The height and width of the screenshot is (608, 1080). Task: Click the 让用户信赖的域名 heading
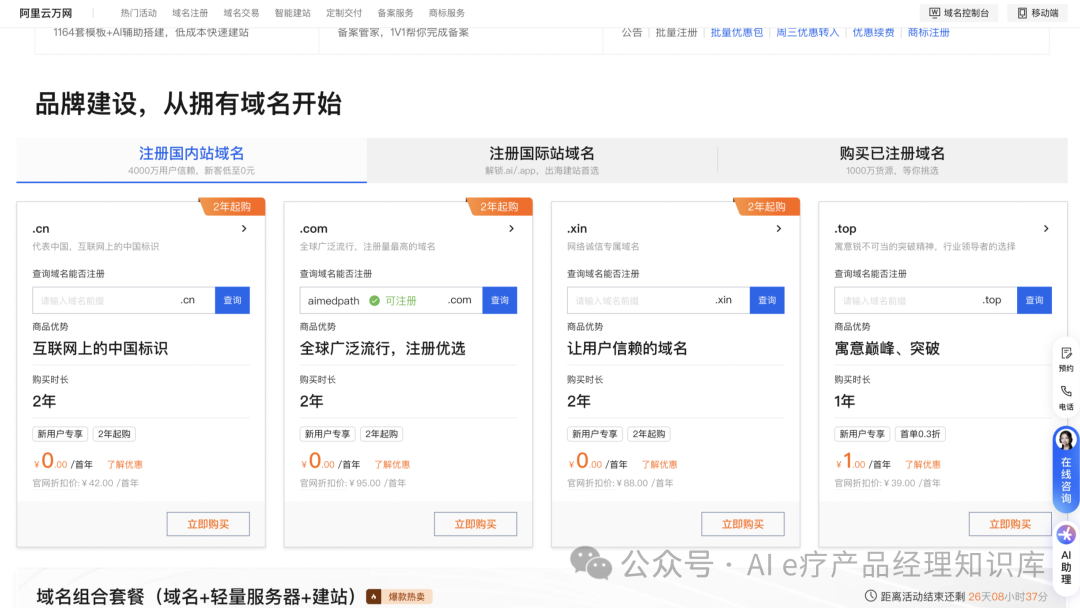tap(627, 348)
